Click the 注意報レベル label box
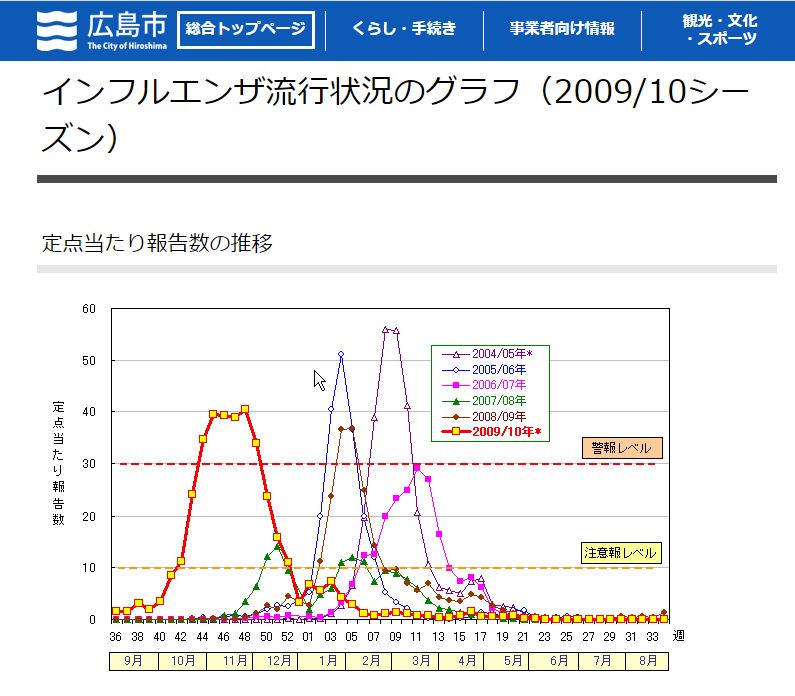The image size is (795, 696). click(x=621, y=553)
